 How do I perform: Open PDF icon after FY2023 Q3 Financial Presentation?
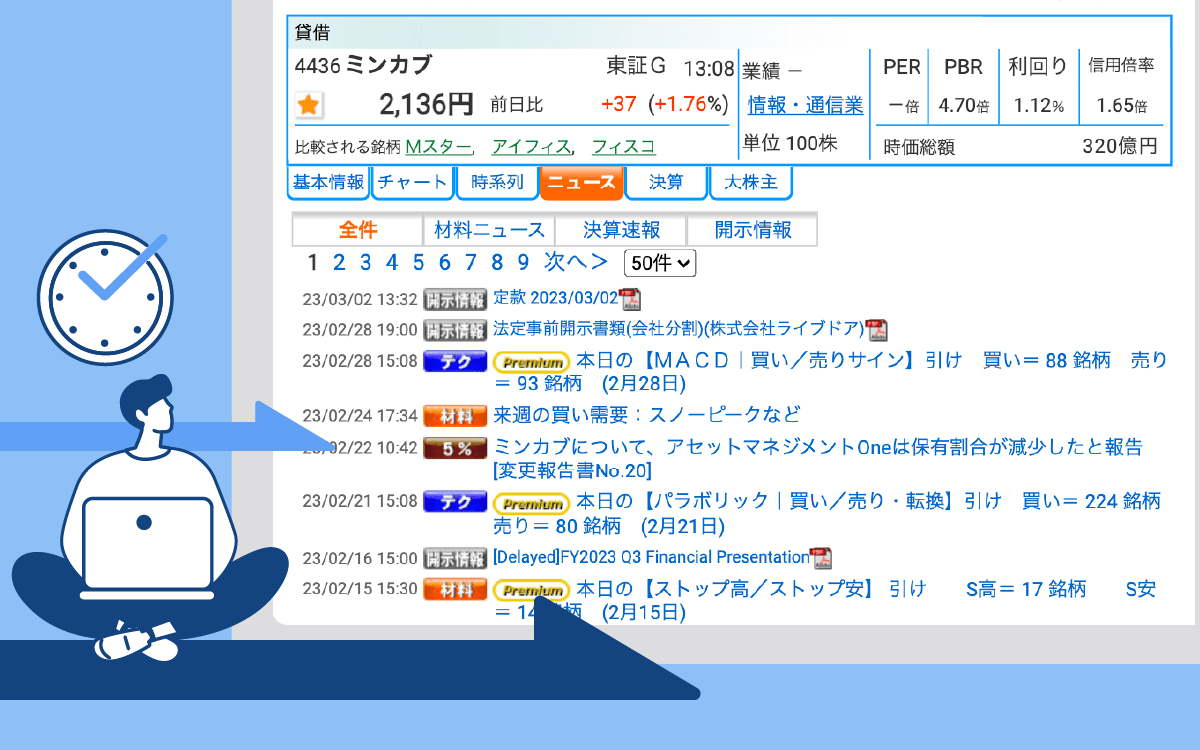click(x=820, y=558)
